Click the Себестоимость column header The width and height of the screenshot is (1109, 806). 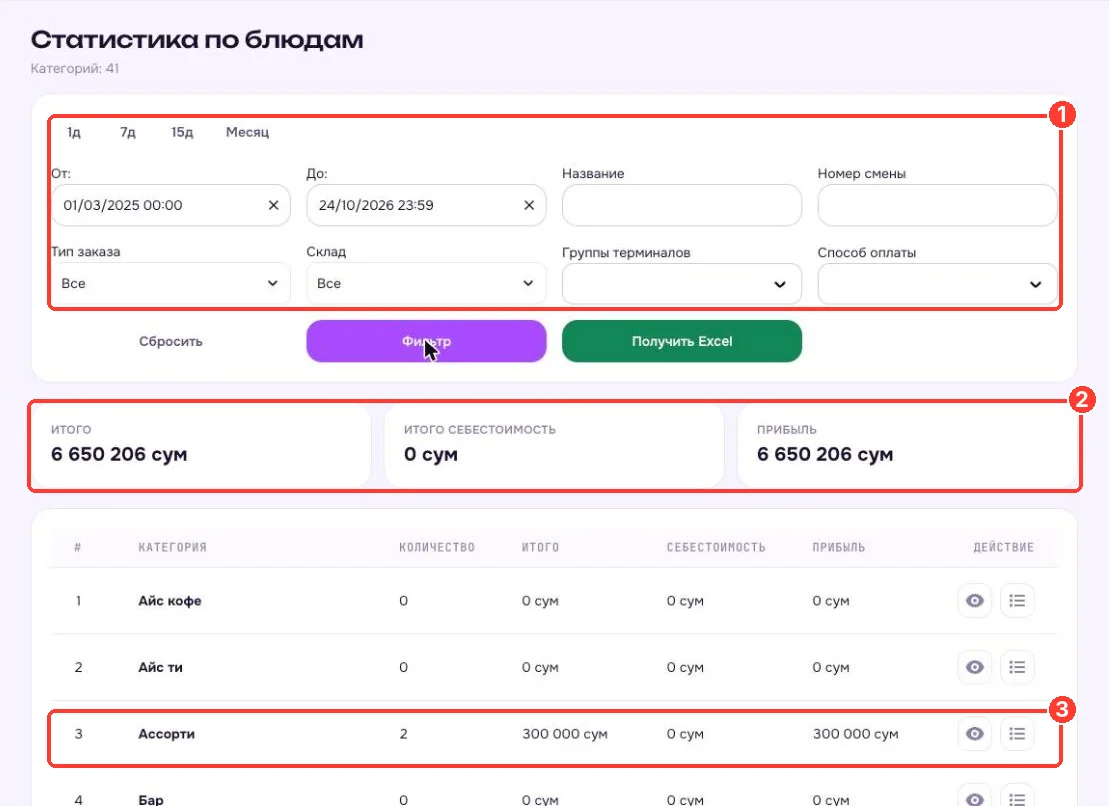(x=716, y=547)
